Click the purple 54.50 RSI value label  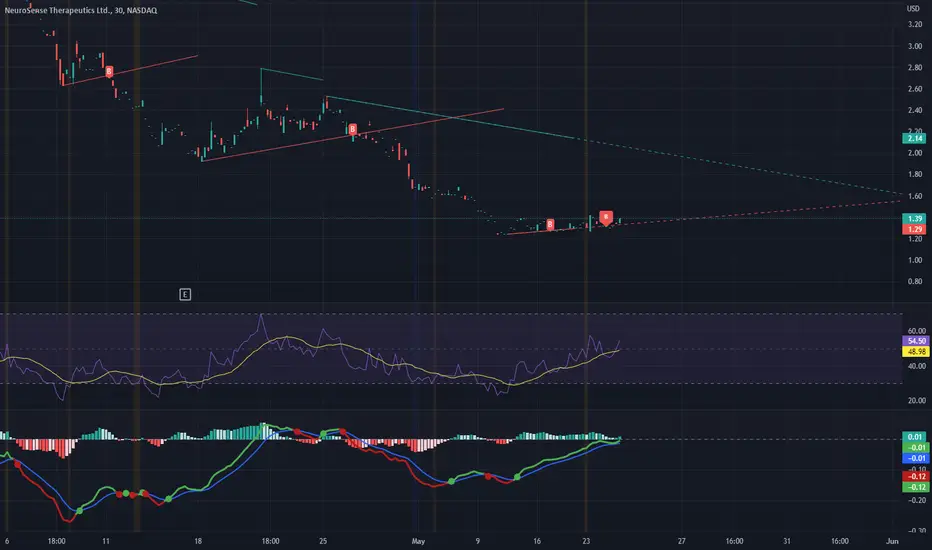(914, 341)
